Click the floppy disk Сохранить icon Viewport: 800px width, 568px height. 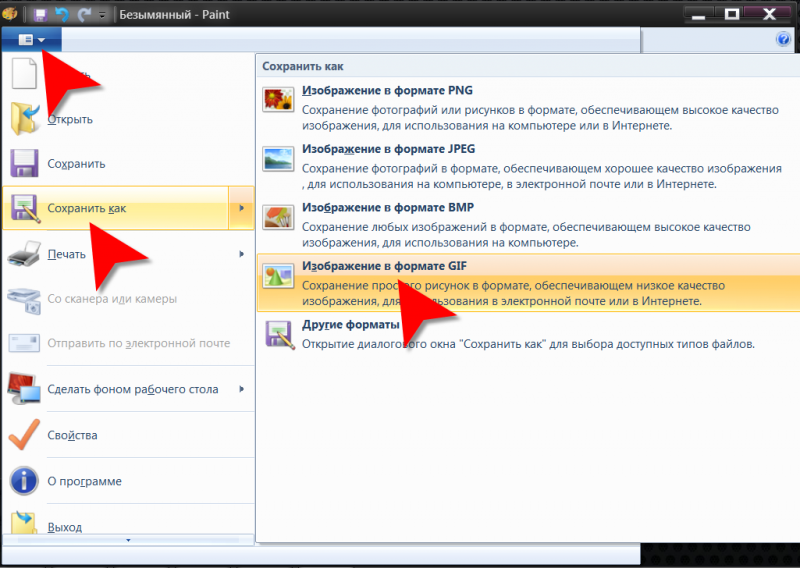[24, 163]
